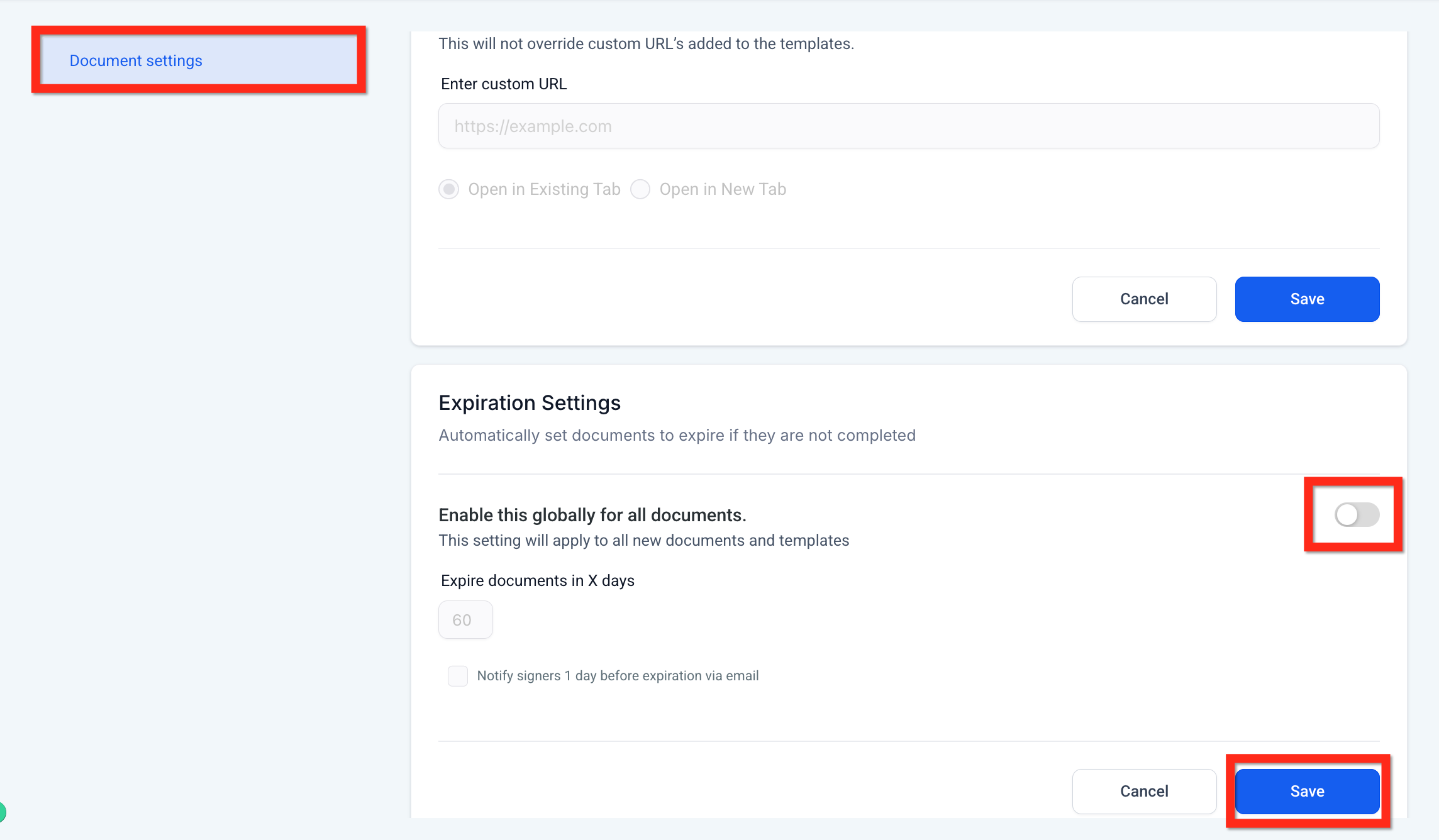Click the 'Expire documents in X days' label
The width and height of the screenshot is (1439, 840).
(538, 581)
